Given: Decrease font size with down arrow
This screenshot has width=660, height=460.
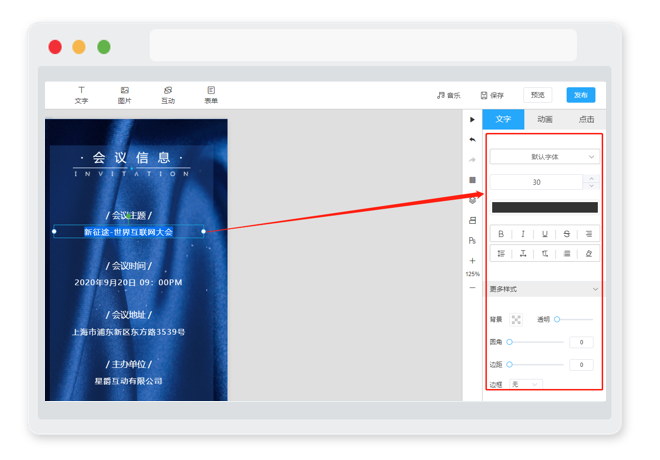Looking at the screenshot, I should tap(591, 186).
